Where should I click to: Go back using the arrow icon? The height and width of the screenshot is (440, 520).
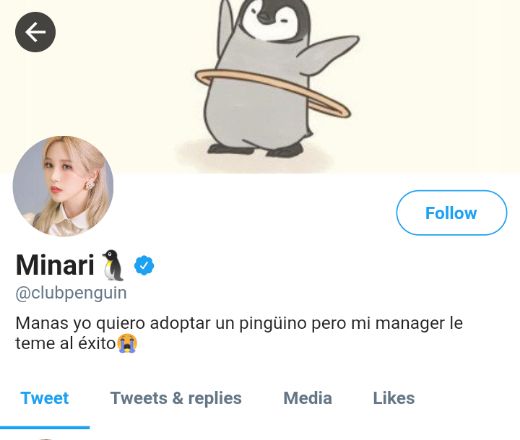(x=35, y=32)
